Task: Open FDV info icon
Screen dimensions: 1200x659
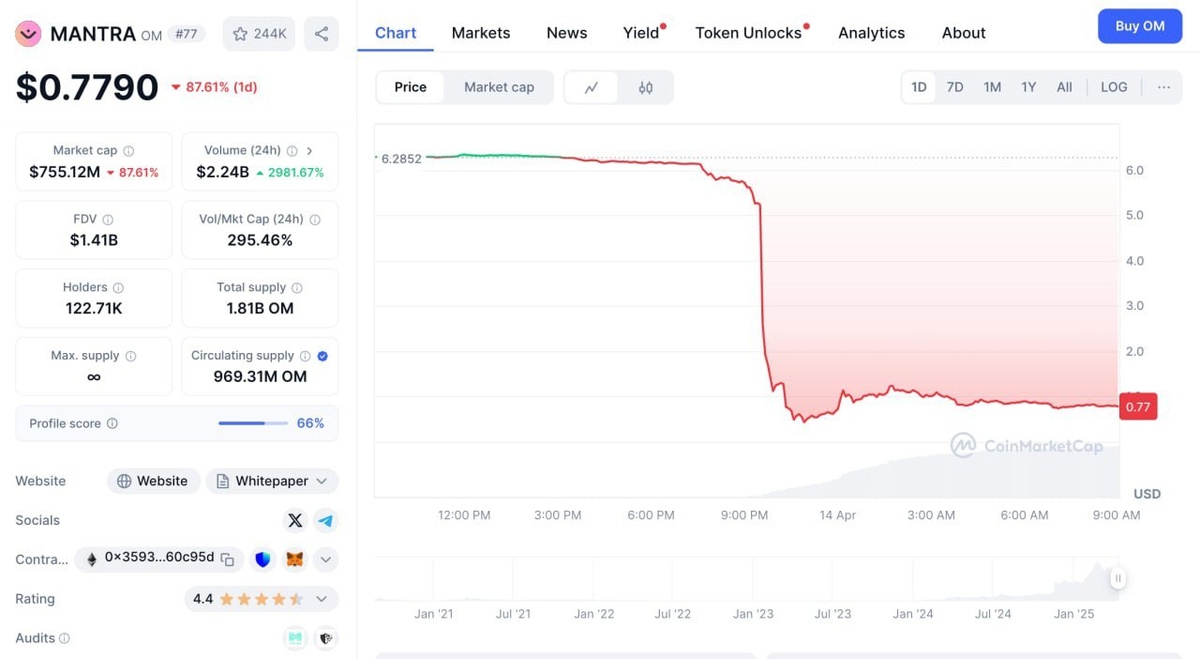Action: pyautogui.click(x=108, y=220)
